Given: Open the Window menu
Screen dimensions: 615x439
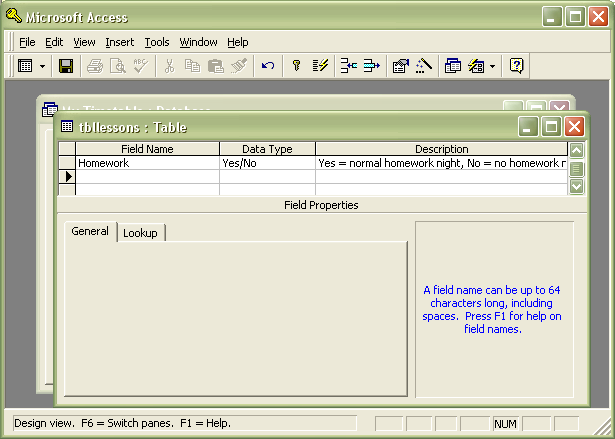Looking at the screenshot, I should [x=198, y=42].
